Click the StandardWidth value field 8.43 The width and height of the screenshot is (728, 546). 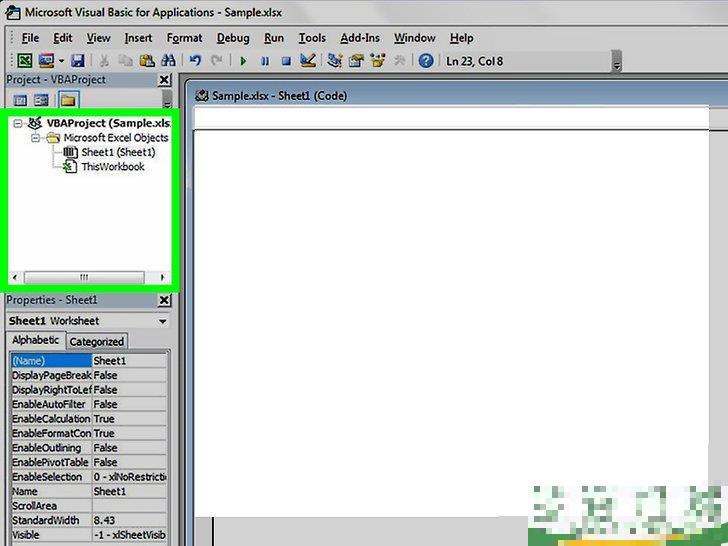pos(129,521)
